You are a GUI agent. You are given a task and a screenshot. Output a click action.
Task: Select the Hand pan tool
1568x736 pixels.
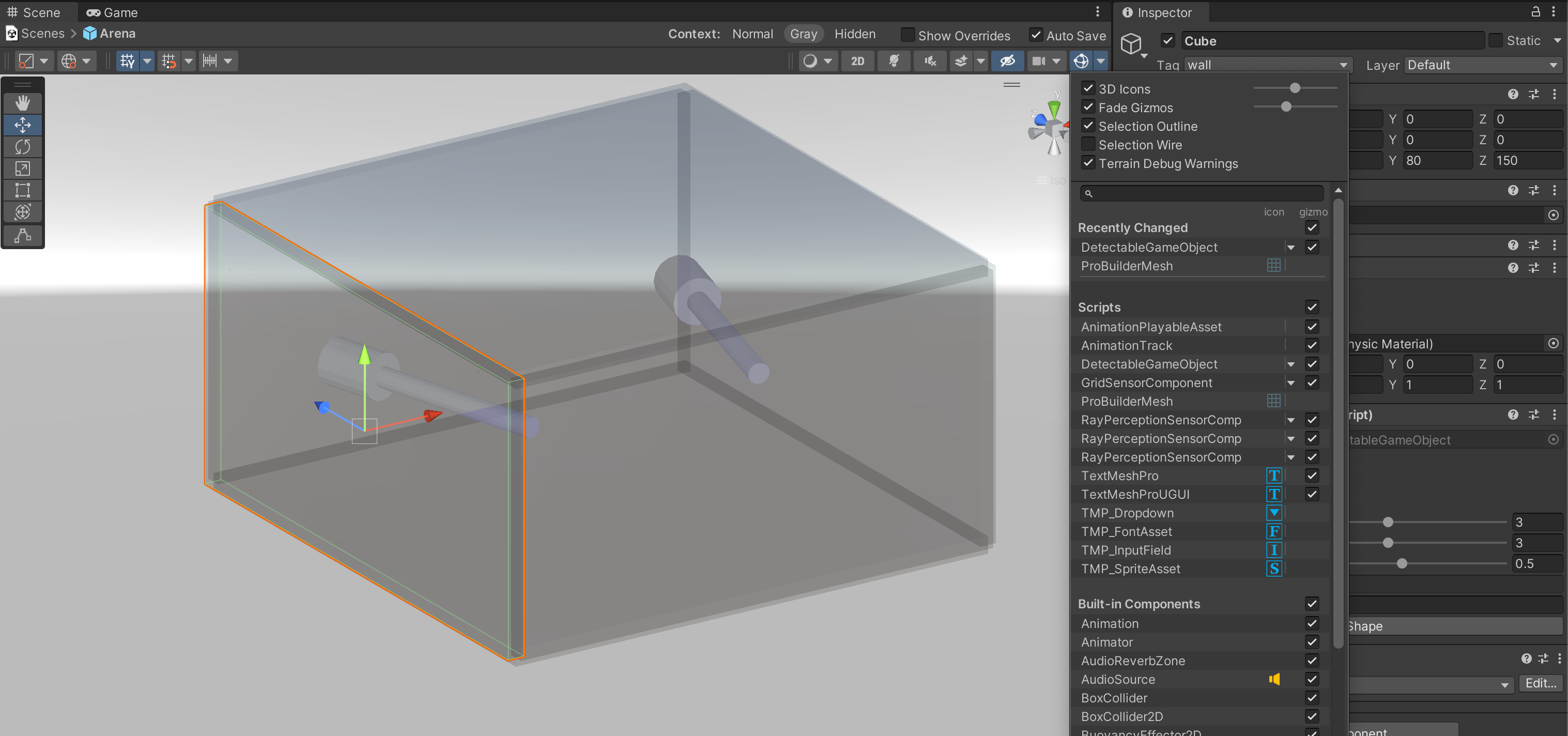click(x=23, y=103)
